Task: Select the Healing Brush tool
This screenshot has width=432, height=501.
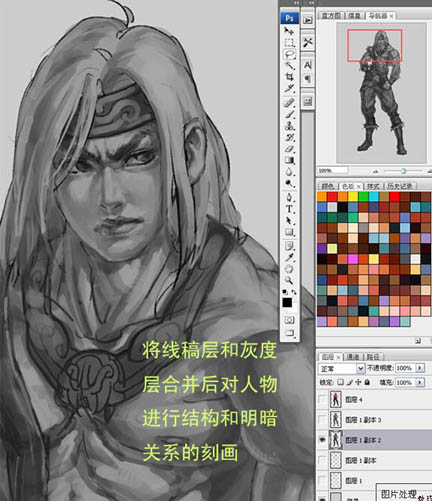Action: (289, 103)
